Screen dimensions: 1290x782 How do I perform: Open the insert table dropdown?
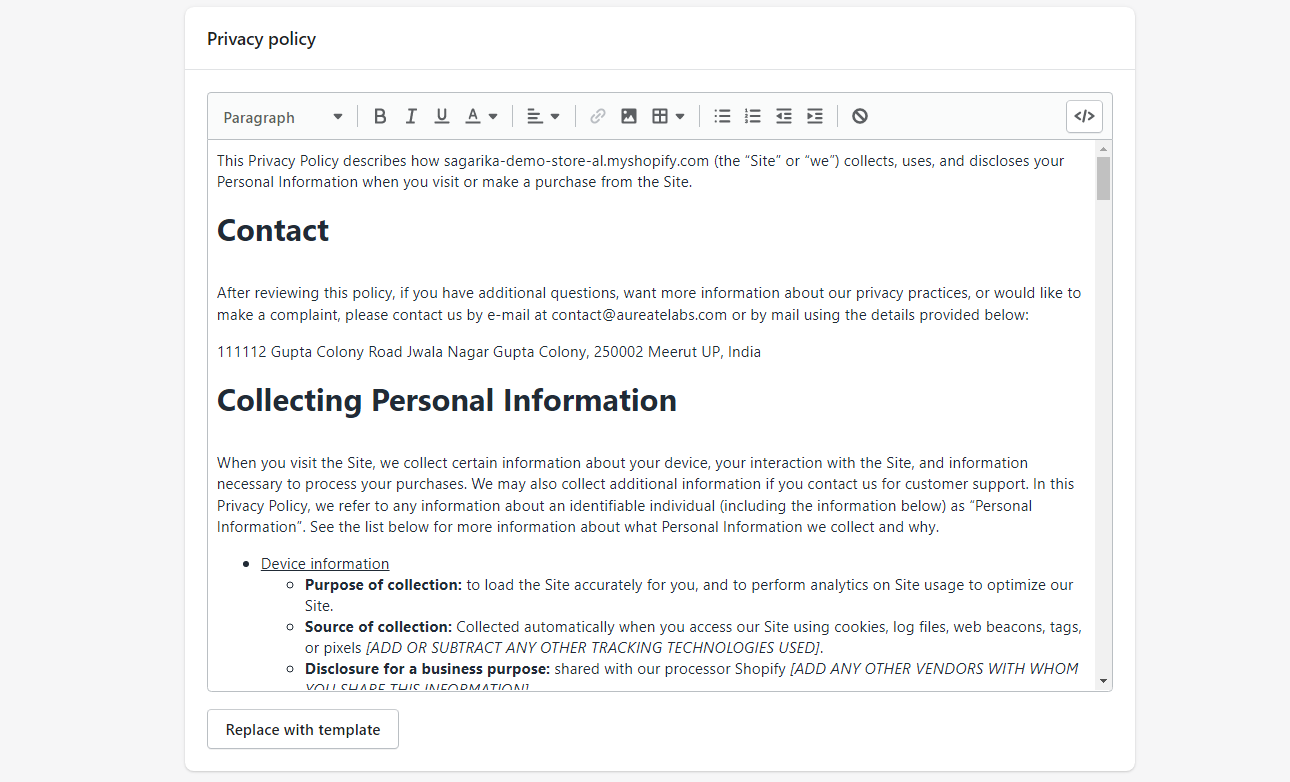pyautogui.click(x=668, y=117)
